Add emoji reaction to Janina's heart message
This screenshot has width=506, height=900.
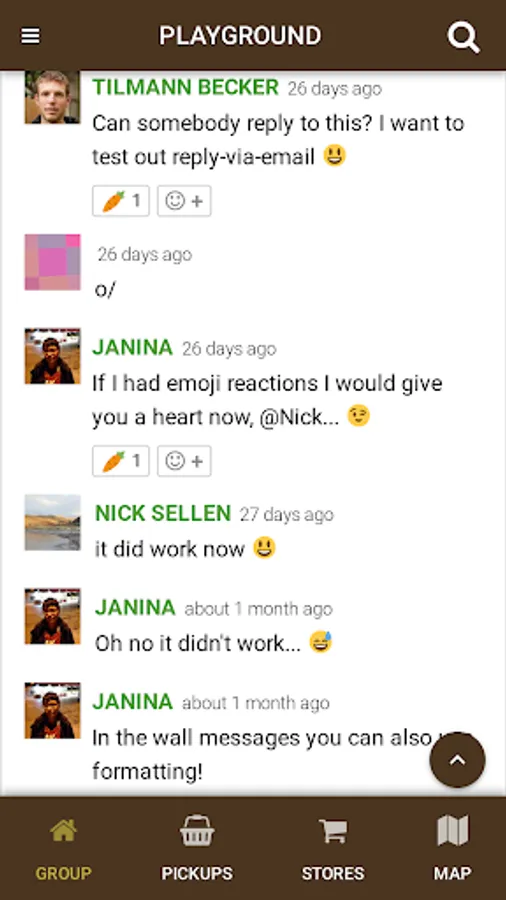tap(184, 461)
